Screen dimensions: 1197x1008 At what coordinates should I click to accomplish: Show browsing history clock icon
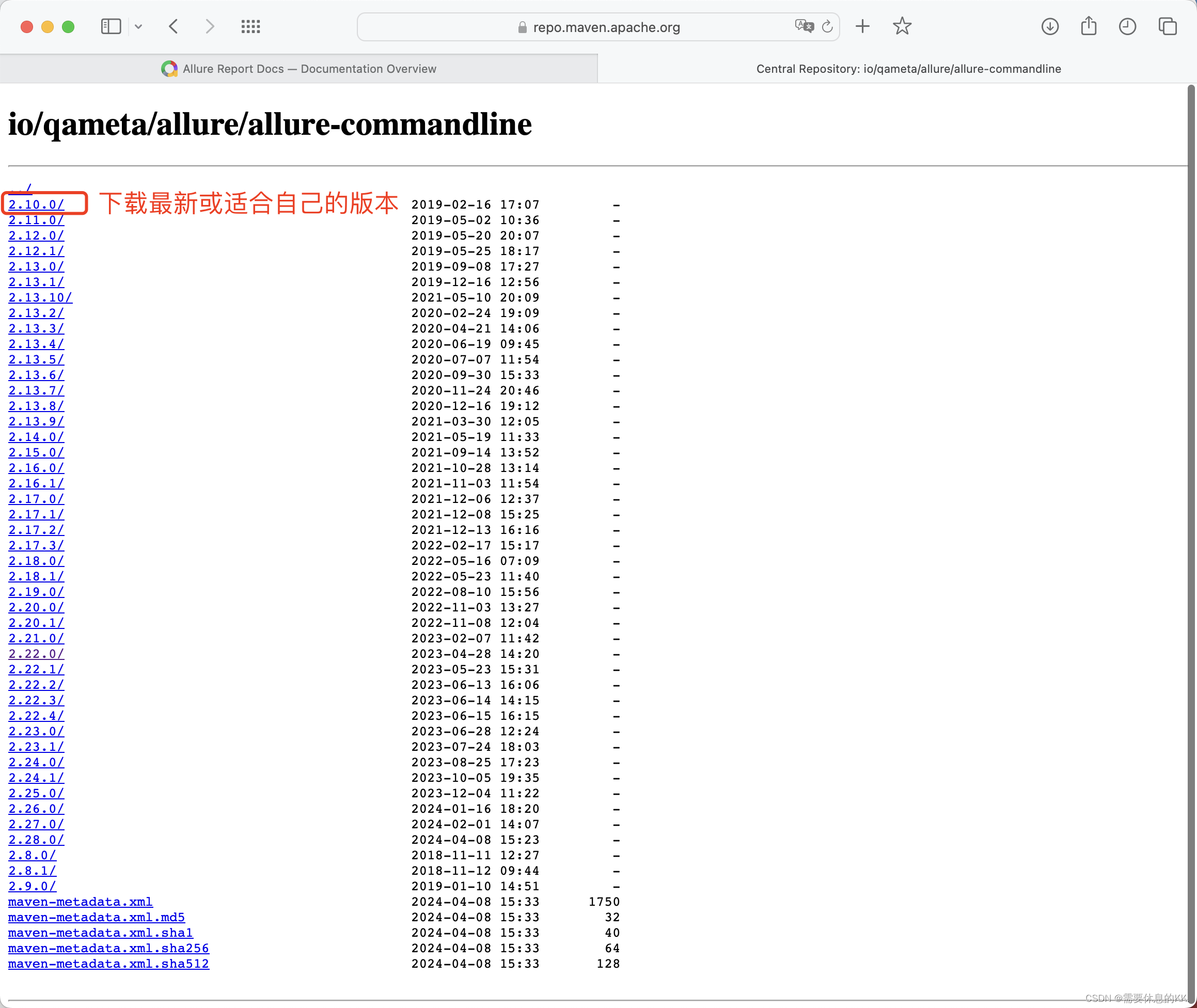pos(1127,26)
